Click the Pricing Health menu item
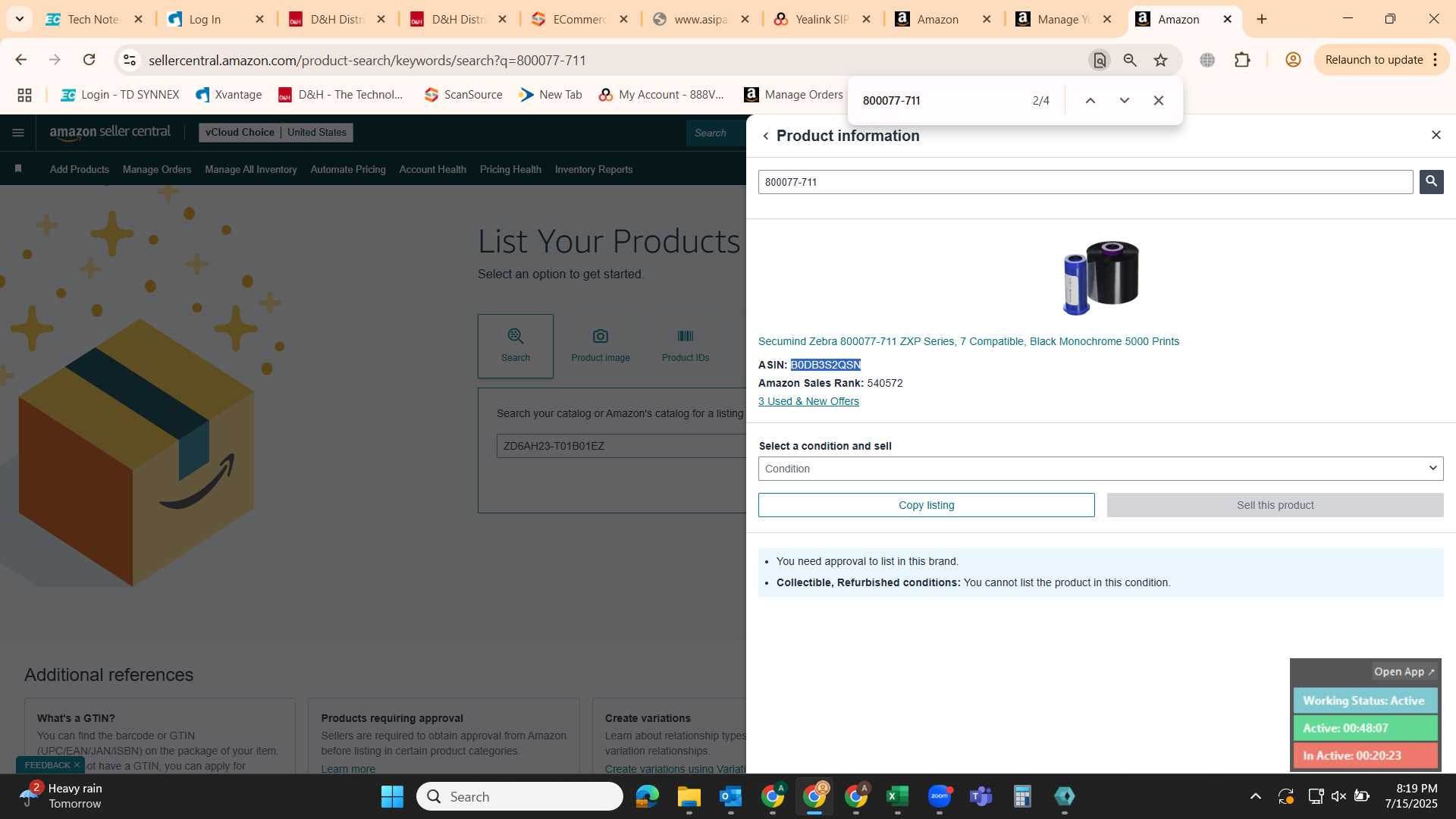Image resolution: width=1456 pixels, height=819 pixels. [x=510, y=169]
